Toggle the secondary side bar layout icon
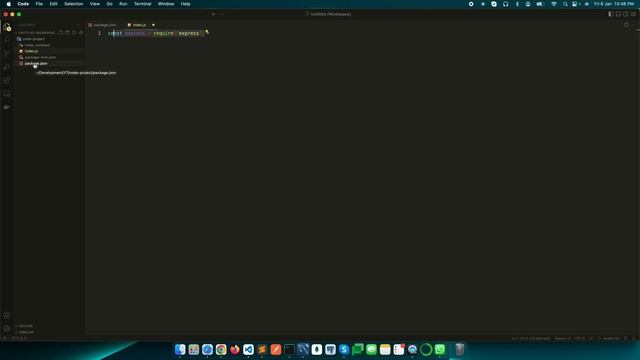This screenshot has width=640, height=360. (626, 14)
